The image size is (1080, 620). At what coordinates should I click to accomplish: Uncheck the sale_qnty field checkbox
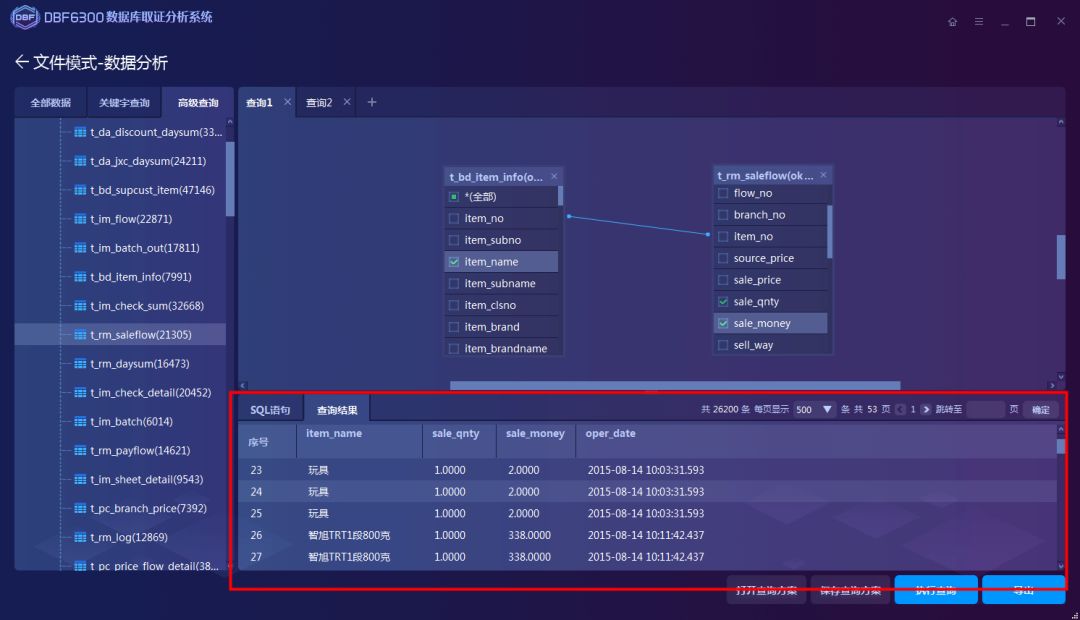pos(723,302)
